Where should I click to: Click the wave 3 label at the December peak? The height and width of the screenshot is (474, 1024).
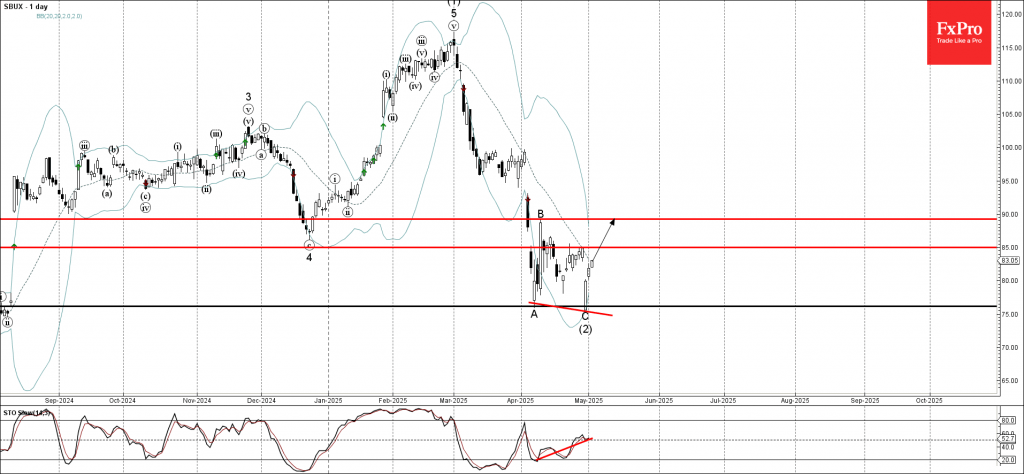pyautogui.click(x=248, y=97)
